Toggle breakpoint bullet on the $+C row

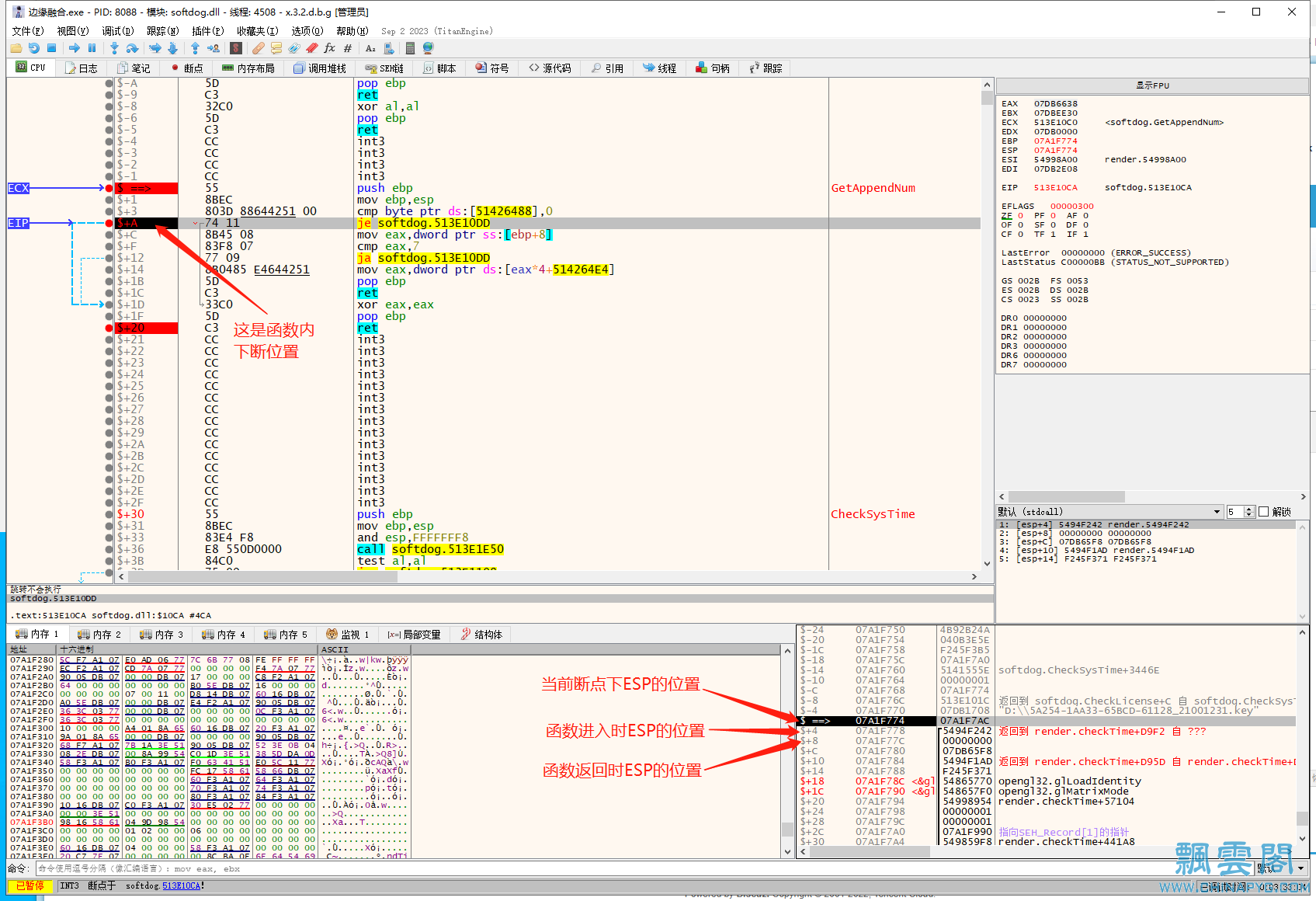(x=109, y=235)
